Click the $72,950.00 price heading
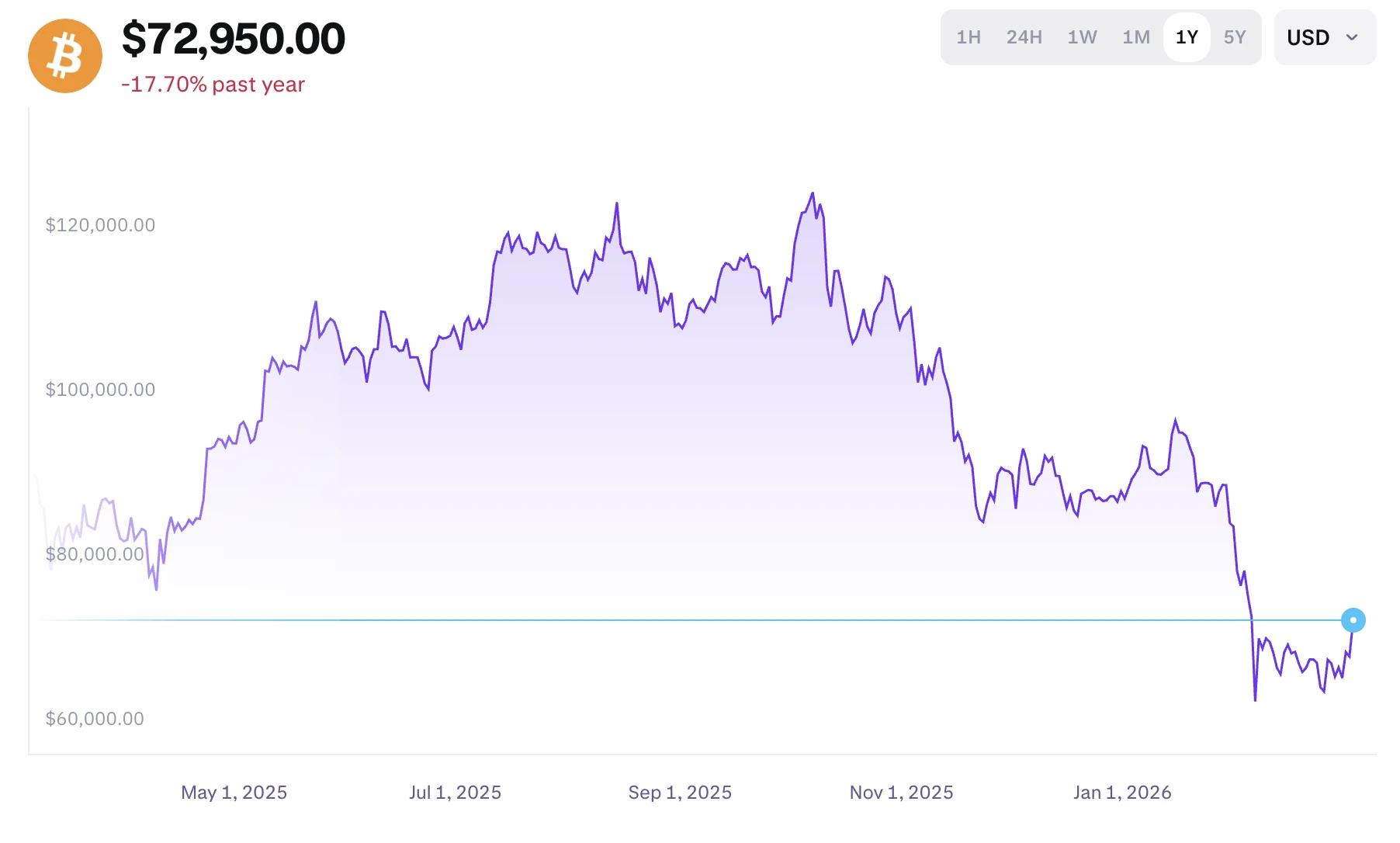1400x843 pixels. coord(234,39)
